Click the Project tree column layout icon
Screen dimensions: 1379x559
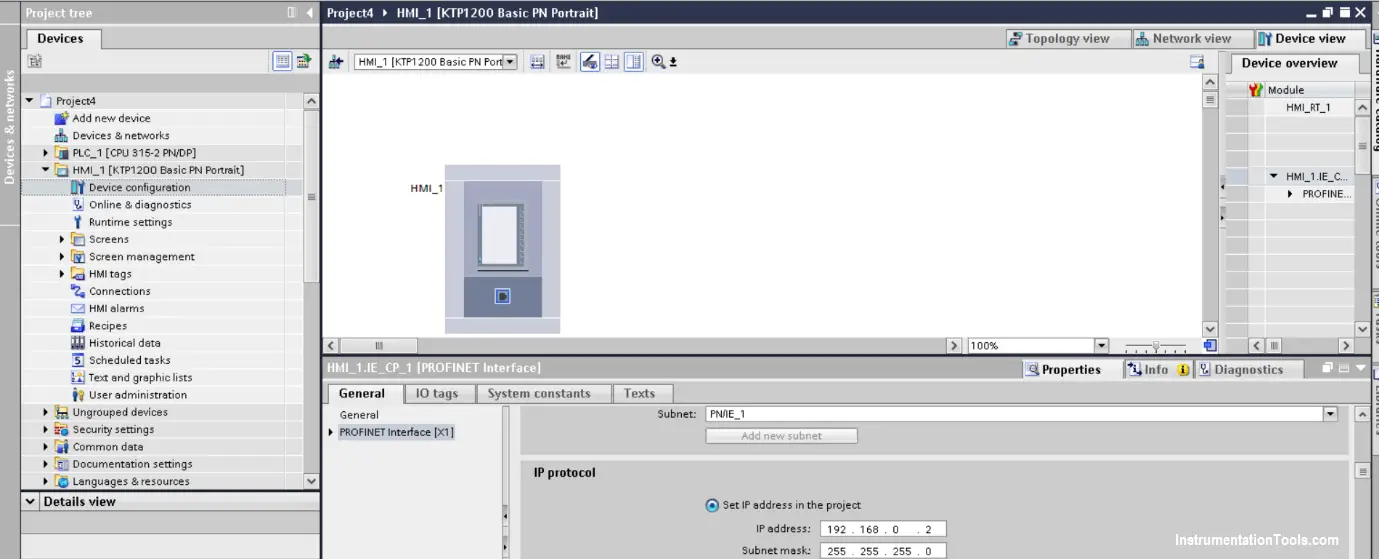point(292,12)
